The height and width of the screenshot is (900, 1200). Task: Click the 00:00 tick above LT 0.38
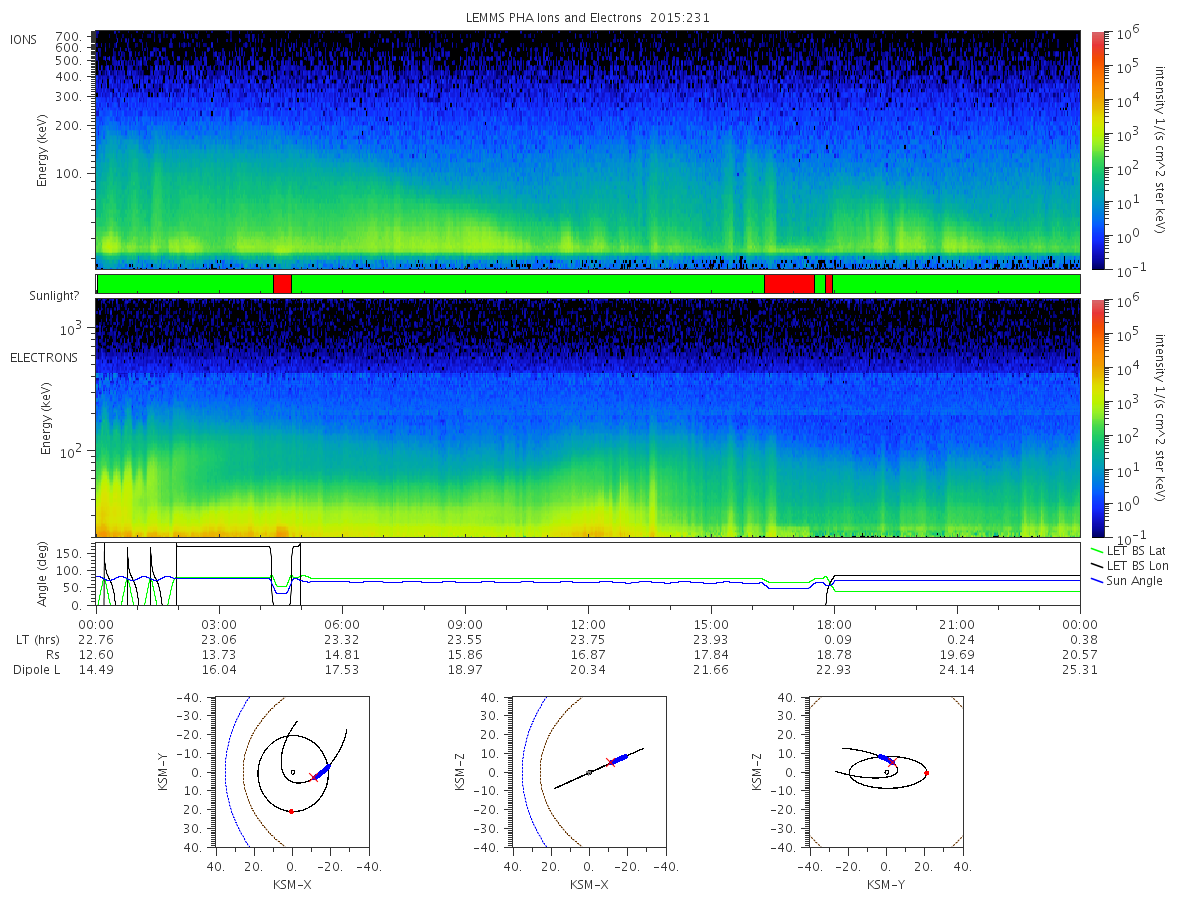1080,624
